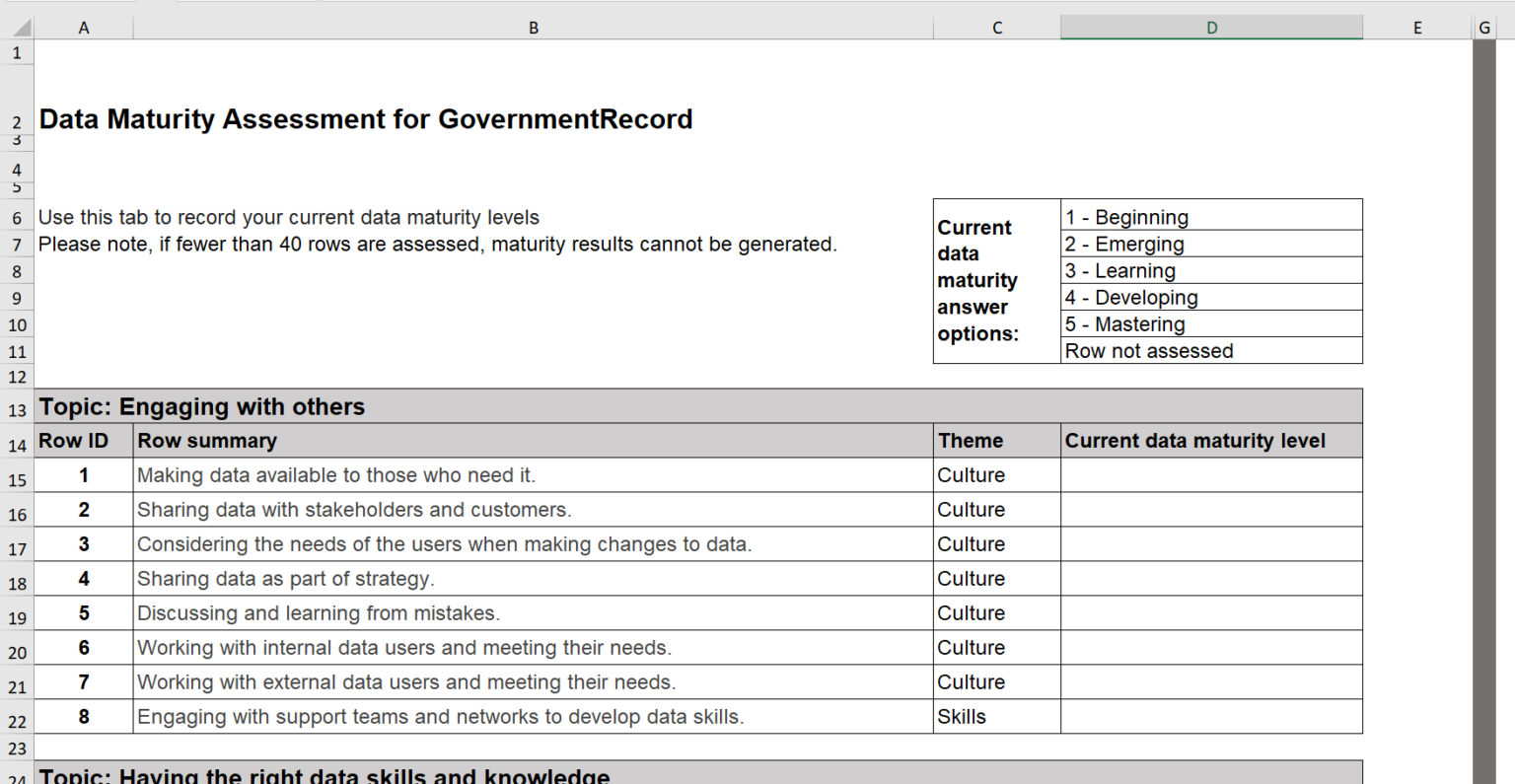This screenshot has height=784, width=1515.
Task: Select column D header
Action: click(x=1210, y=27)
